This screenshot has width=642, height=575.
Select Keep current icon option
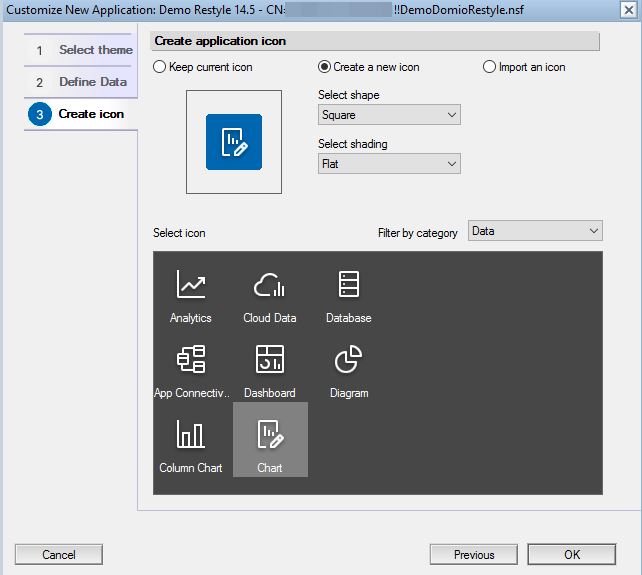click(x=203, y=67)
